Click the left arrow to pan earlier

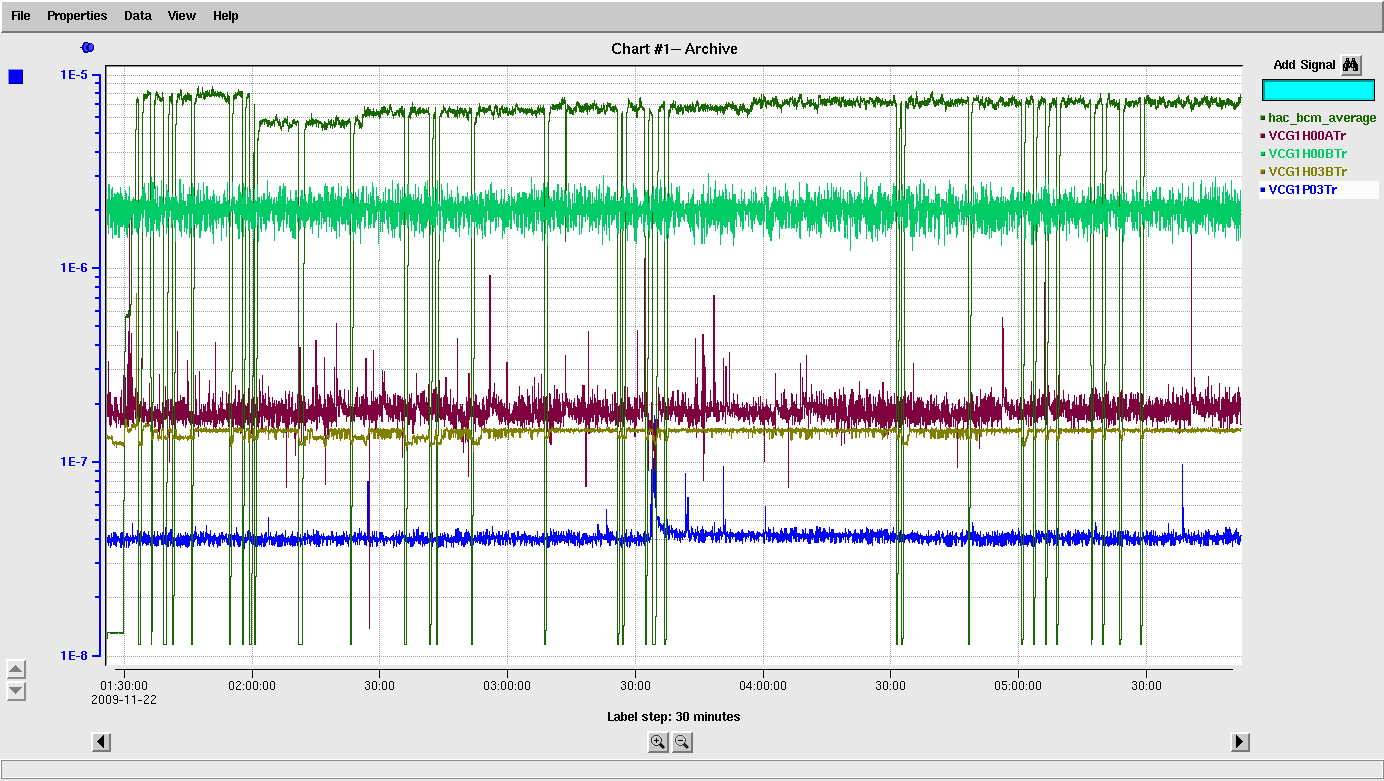[x=101, y=742]
